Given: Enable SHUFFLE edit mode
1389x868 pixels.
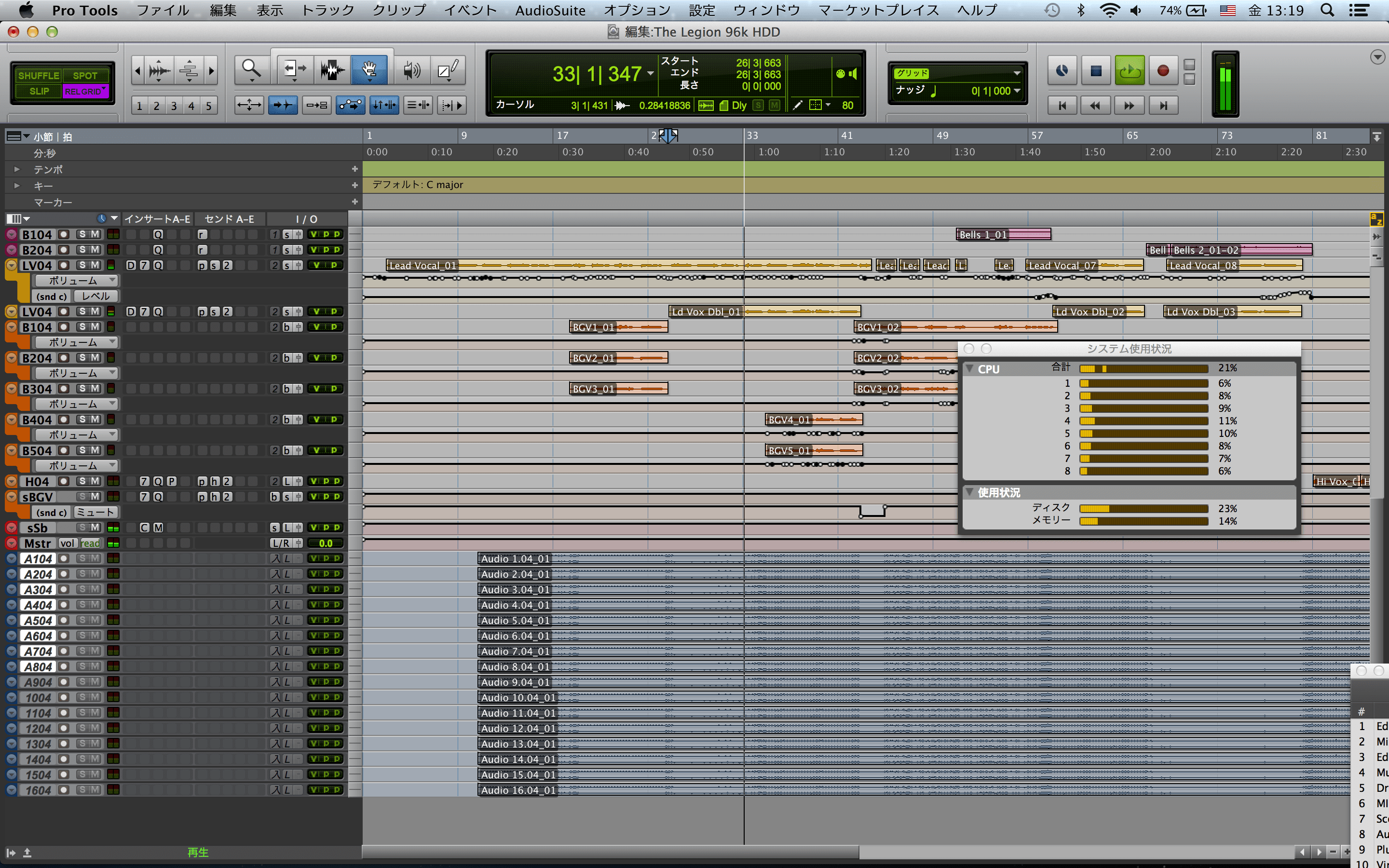Looking at the screenshot, I should click(39, 76).
